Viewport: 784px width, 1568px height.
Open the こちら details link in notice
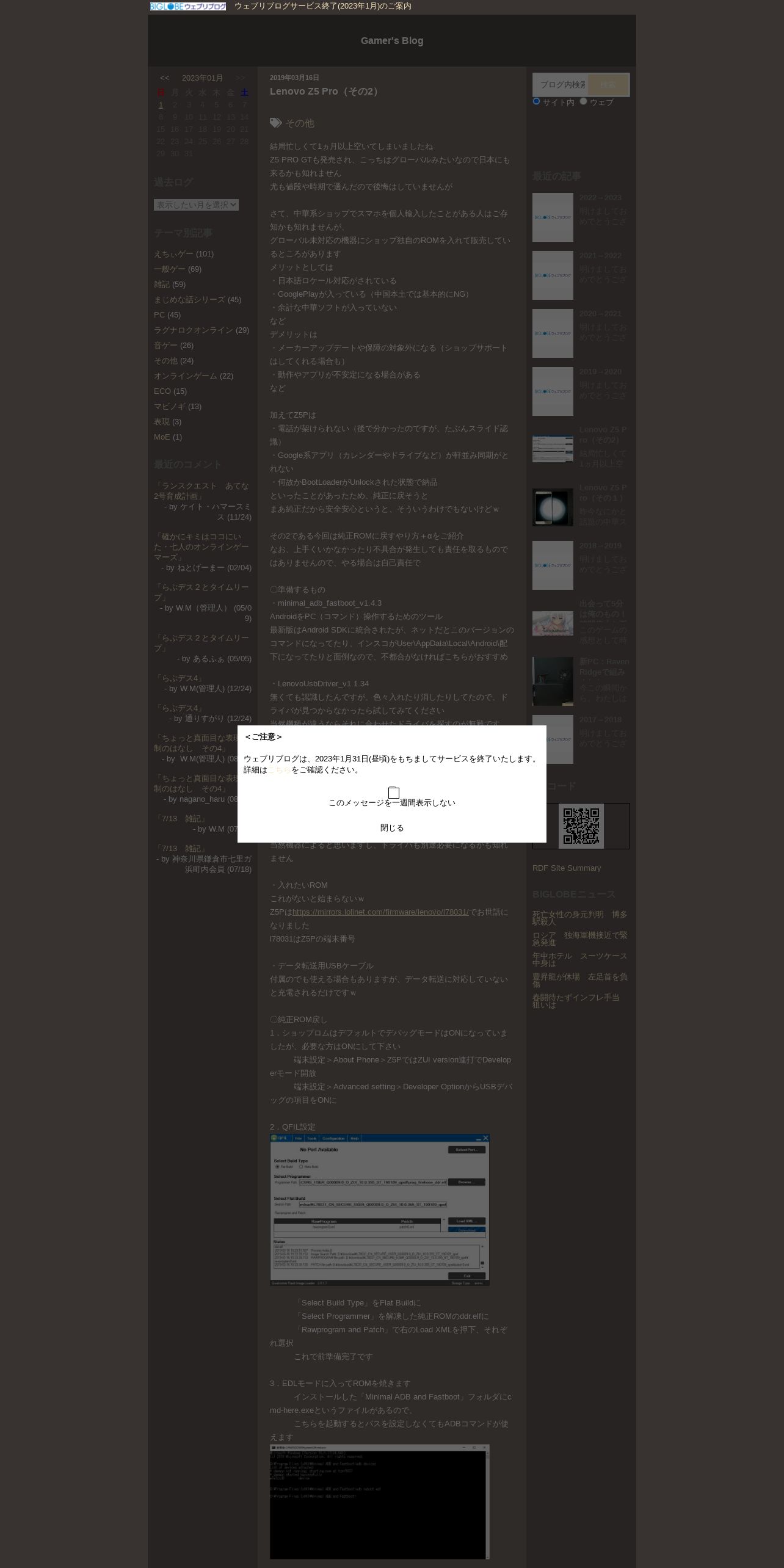pos(280,770)
